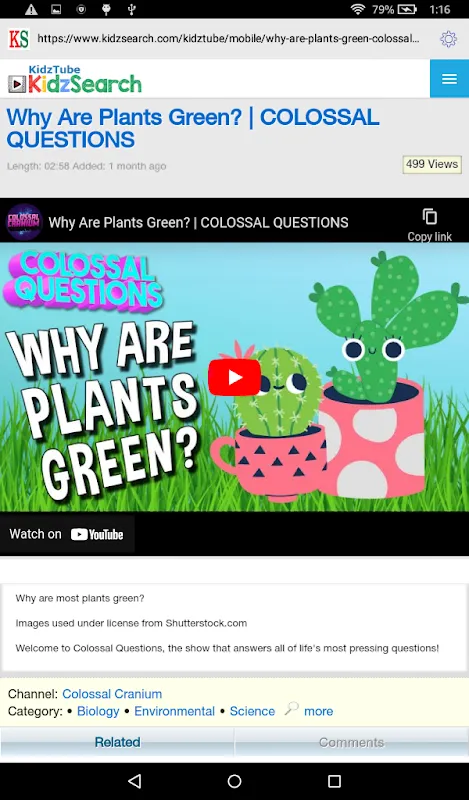This screenshot has height=800, width=469.
Task: Tap the URL address bar
Action: pyautogui.click(x=229, y=39)
